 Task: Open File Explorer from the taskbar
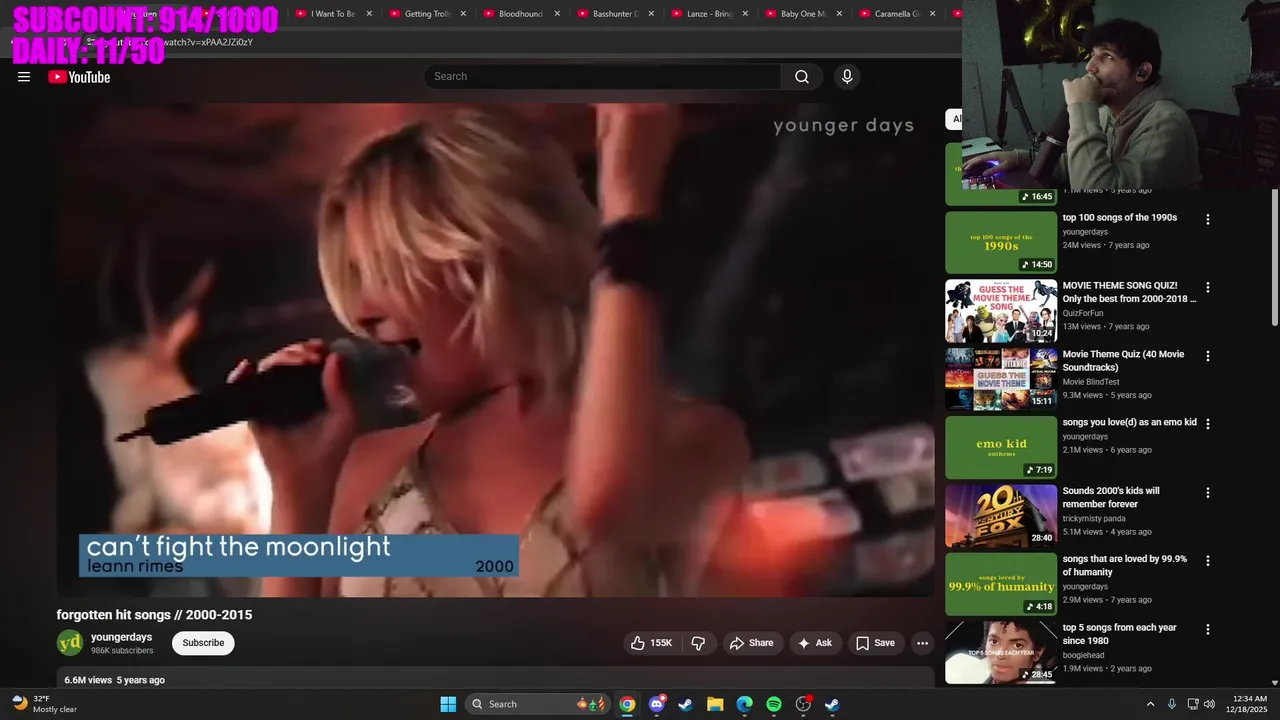[715, 704]
